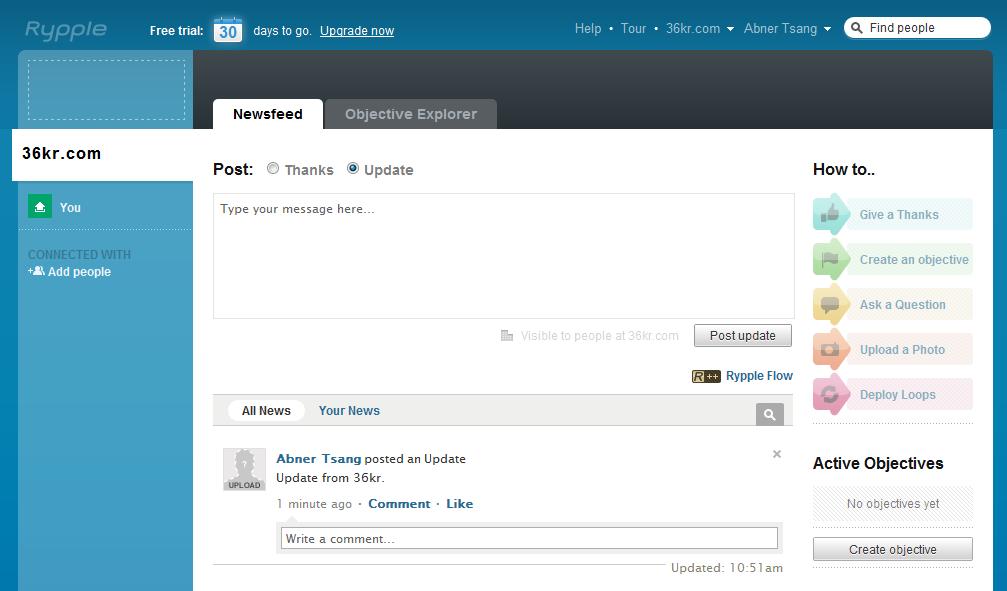Click the flag icon for Create an objective

(830, 259)
